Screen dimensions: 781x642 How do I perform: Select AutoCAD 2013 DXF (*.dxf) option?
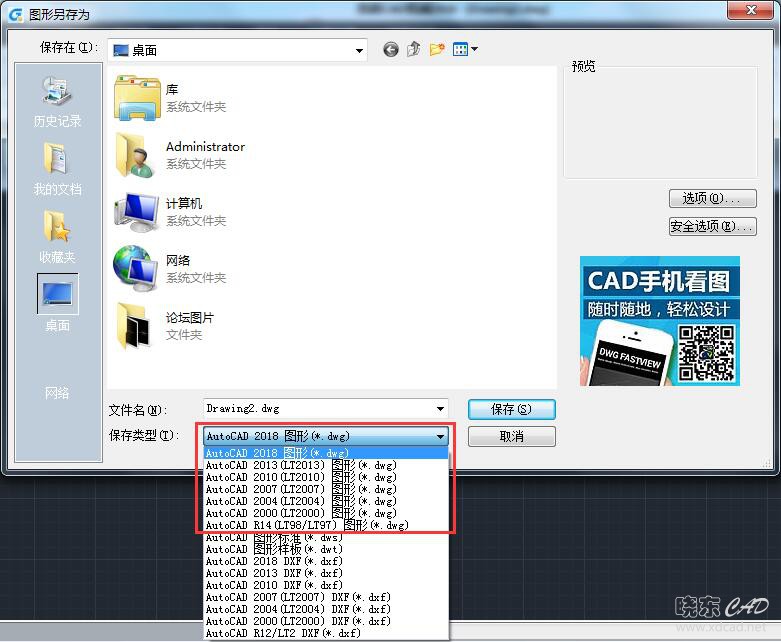coord(274,573)
